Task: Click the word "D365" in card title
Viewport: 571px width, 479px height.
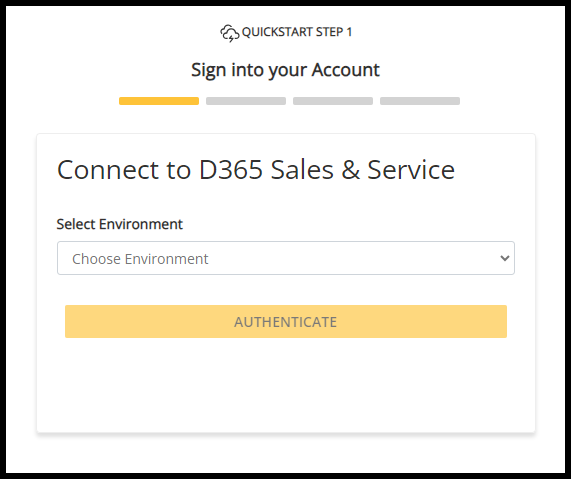Action: [x=231, y=170]
